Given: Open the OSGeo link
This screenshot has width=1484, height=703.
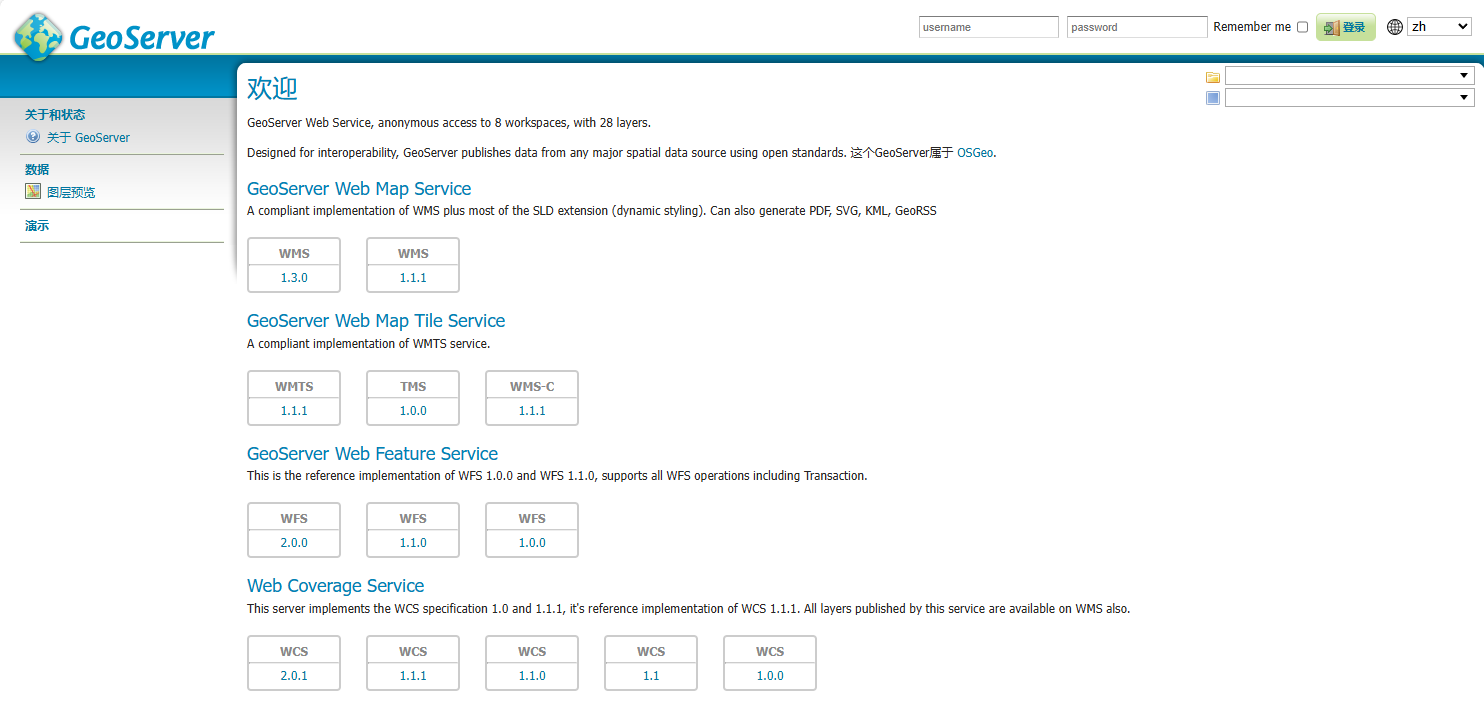Looking at the screenshot, I should [975, 153].
